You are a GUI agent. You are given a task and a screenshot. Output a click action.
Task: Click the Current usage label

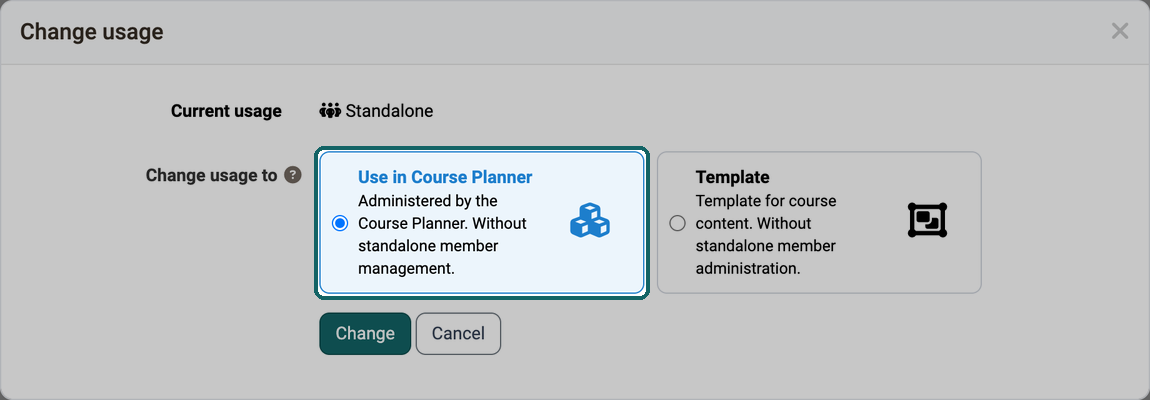pos(226,112)
